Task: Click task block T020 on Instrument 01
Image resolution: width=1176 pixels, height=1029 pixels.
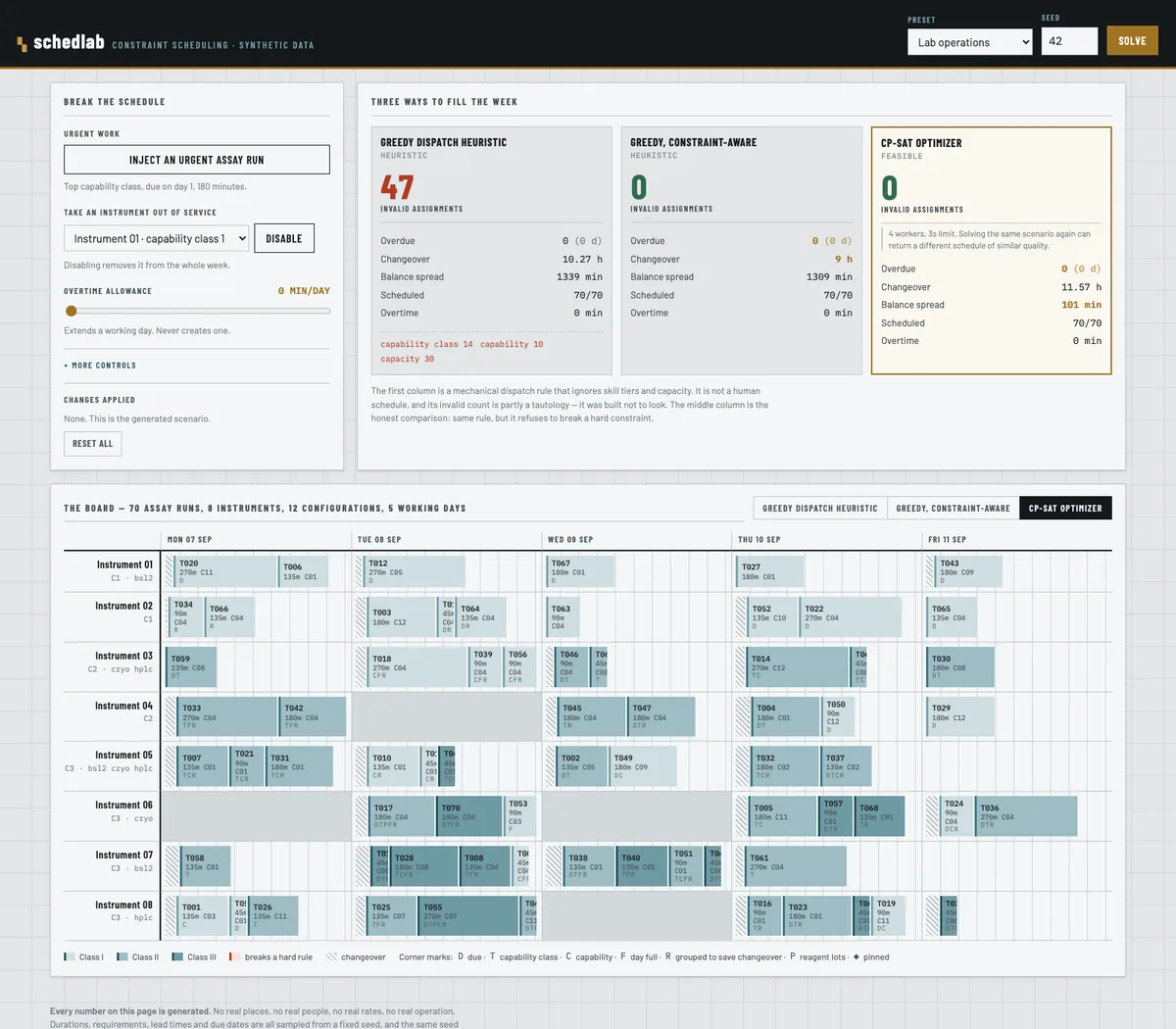Action: pyautogui.click(x=226, y=571)
